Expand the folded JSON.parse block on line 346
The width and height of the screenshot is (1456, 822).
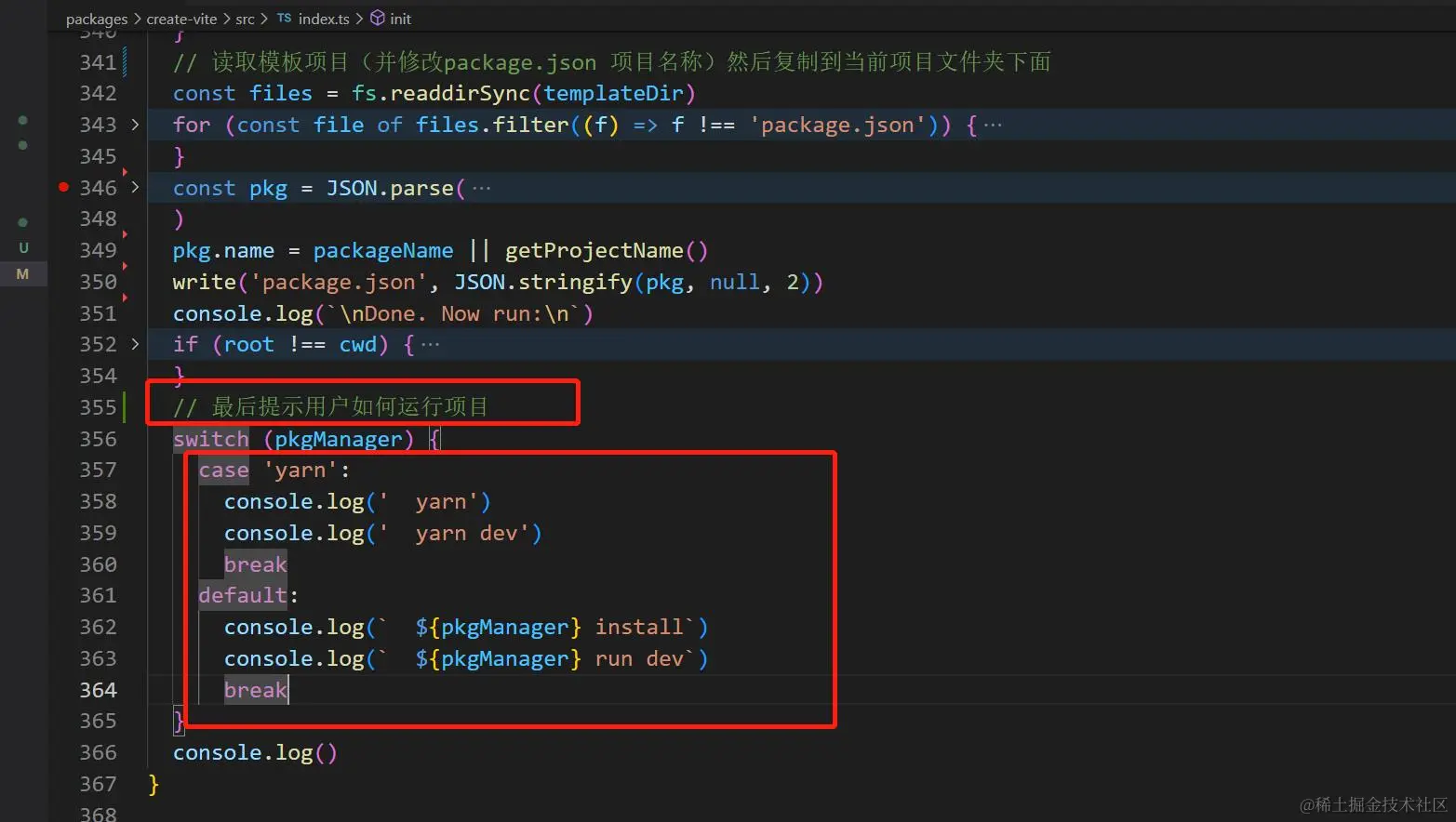(x=135, y=188)
